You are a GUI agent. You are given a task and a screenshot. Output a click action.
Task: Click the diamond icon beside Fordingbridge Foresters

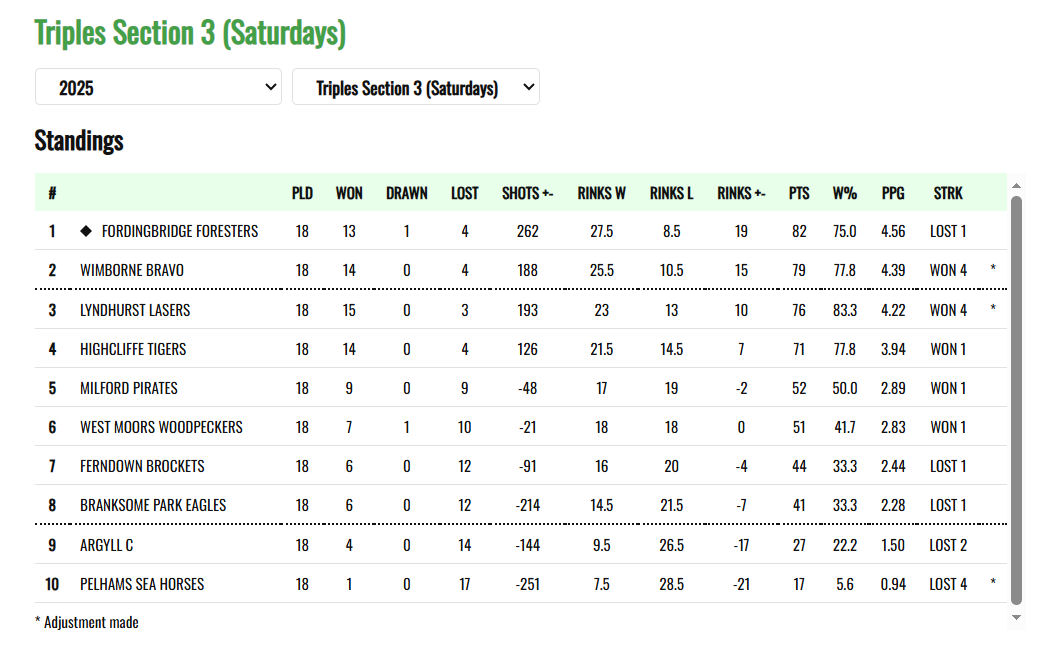[x=86, y=231]
